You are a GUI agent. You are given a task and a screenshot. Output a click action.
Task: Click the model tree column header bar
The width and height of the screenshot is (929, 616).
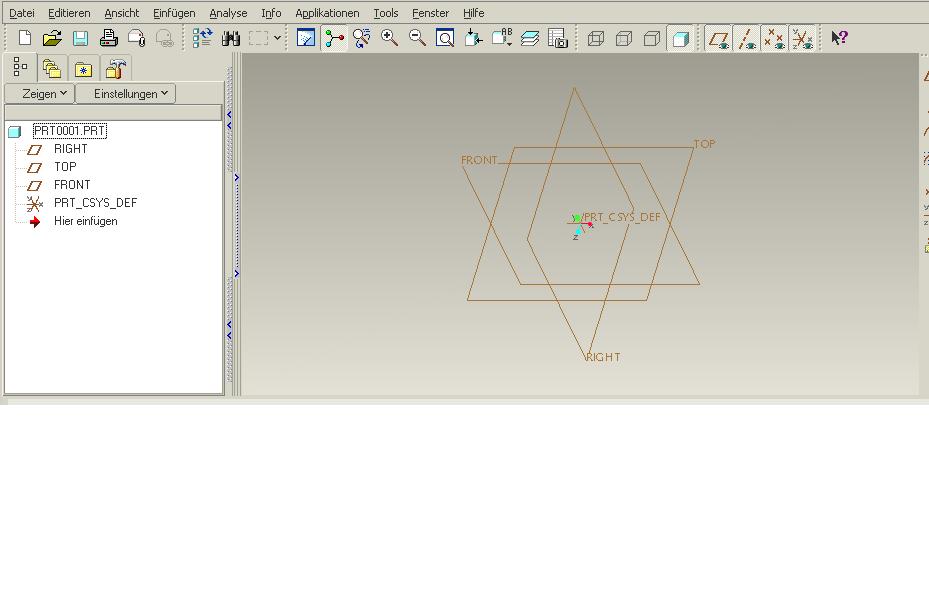coord(113,113)
